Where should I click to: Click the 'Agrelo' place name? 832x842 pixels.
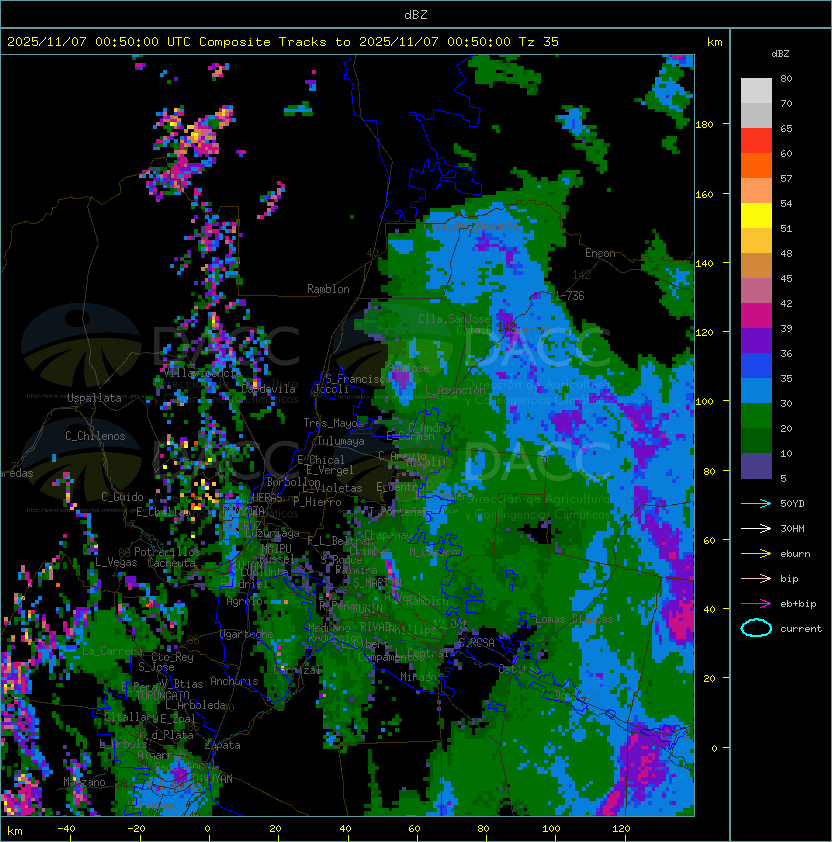[244, 601]
